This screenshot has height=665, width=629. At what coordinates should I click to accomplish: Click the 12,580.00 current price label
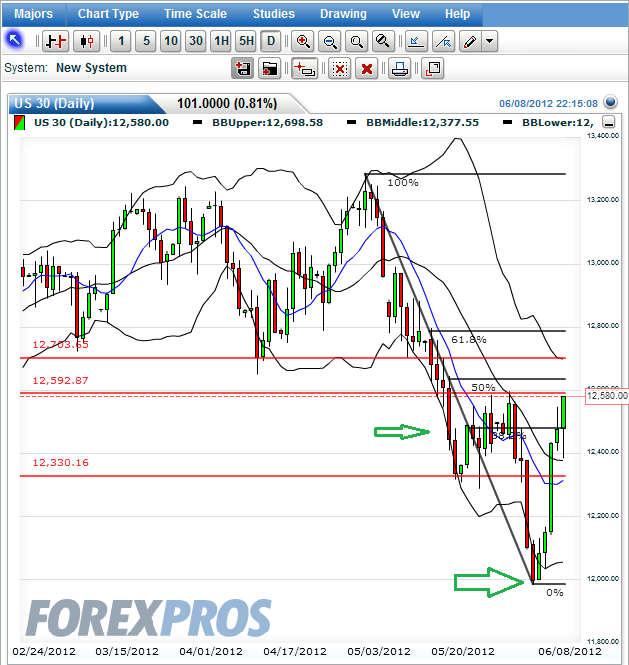[x=607, y=396]
